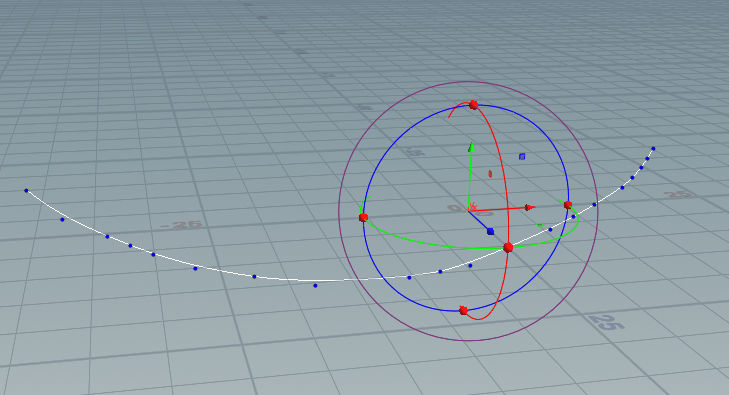
Task: Click the green Y-axis translate arrow tip
Action: (x=471, y=147)
